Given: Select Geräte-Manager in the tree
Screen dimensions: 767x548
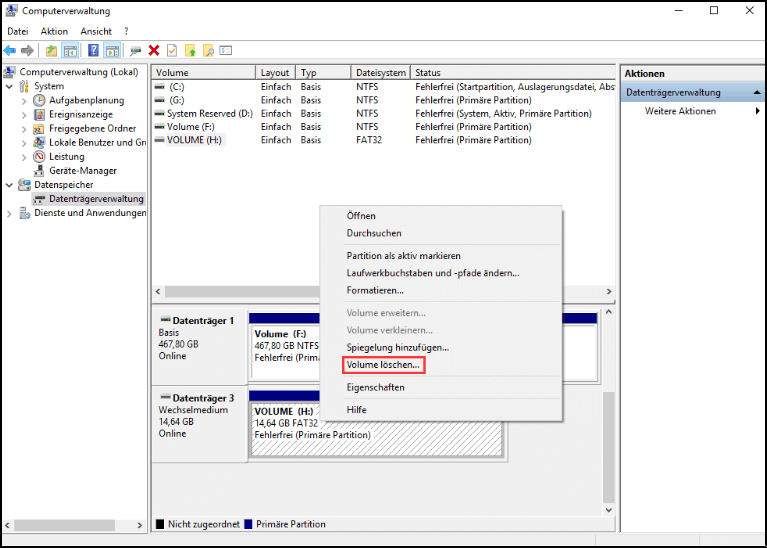Looking at the screenshot, I should coord(83,171).
